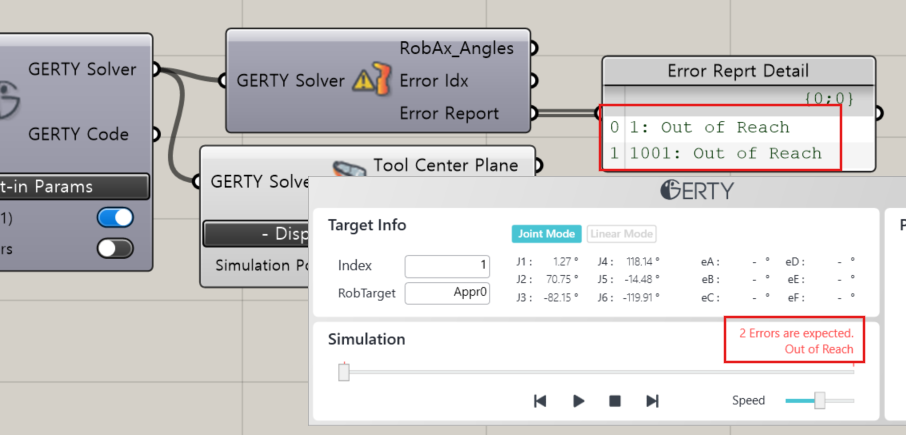Play the simulation

pos(578,401)
